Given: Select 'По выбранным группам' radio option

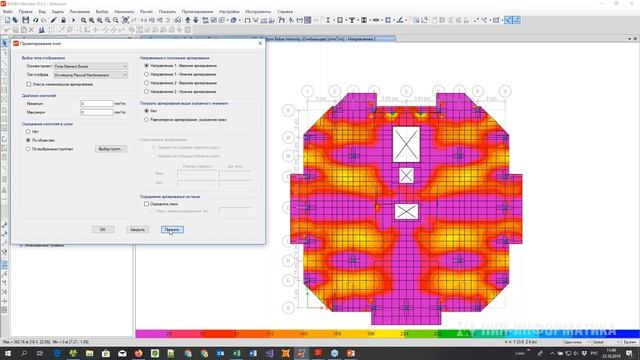Looking at the screenshot, I should pos(28,149).
